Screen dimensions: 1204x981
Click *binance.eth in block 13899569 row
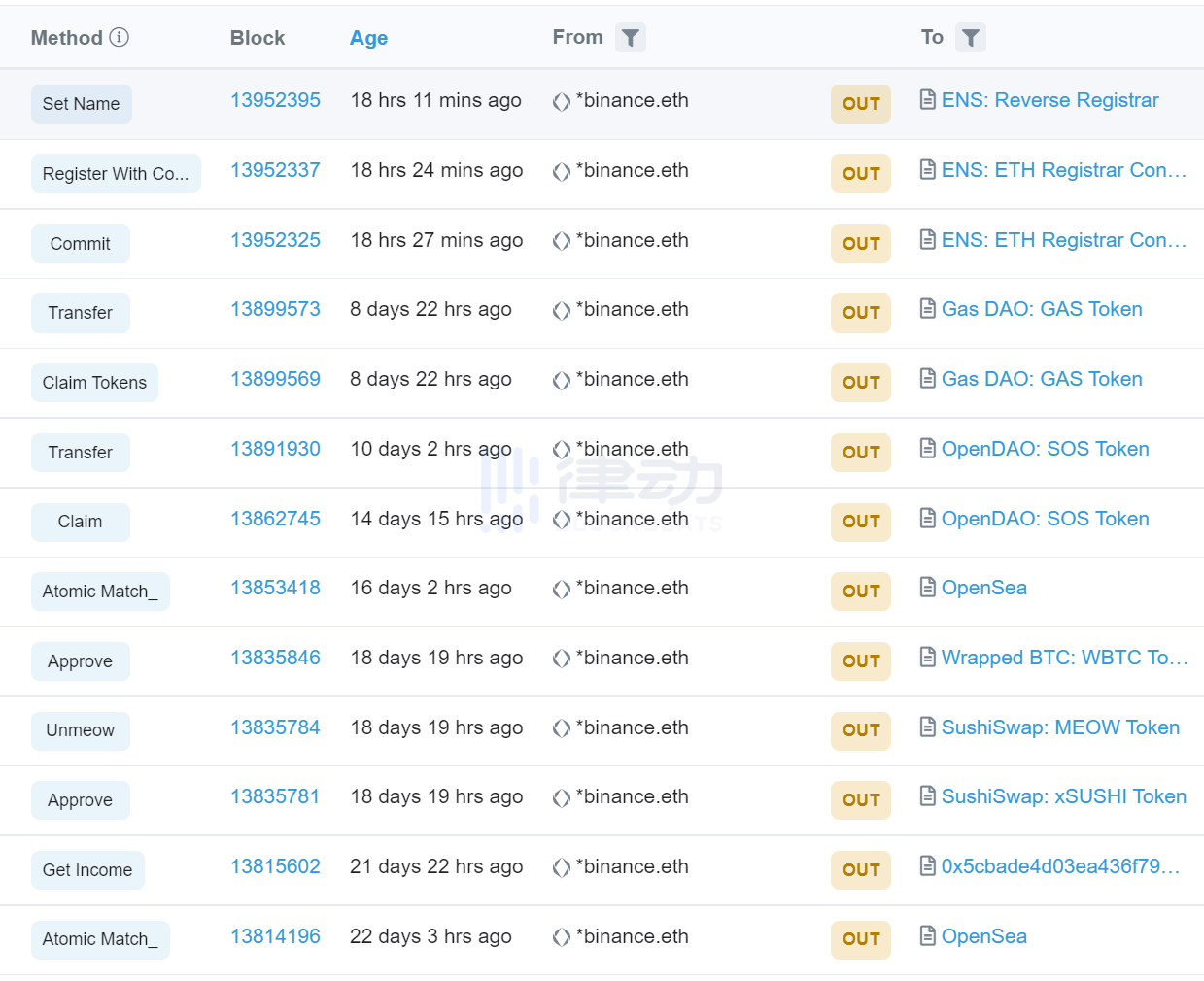633,379
